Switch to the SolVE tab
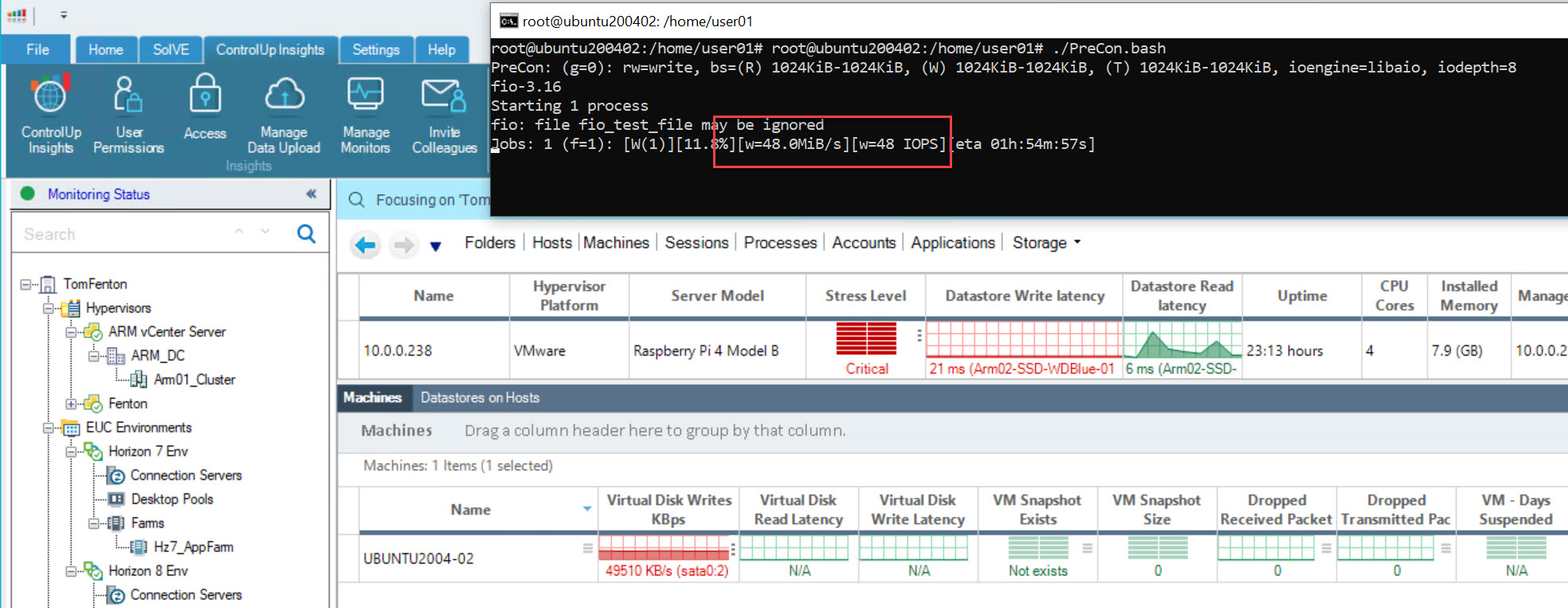Viewport: 1568px width, 608px height. click(x=171, y=49)
